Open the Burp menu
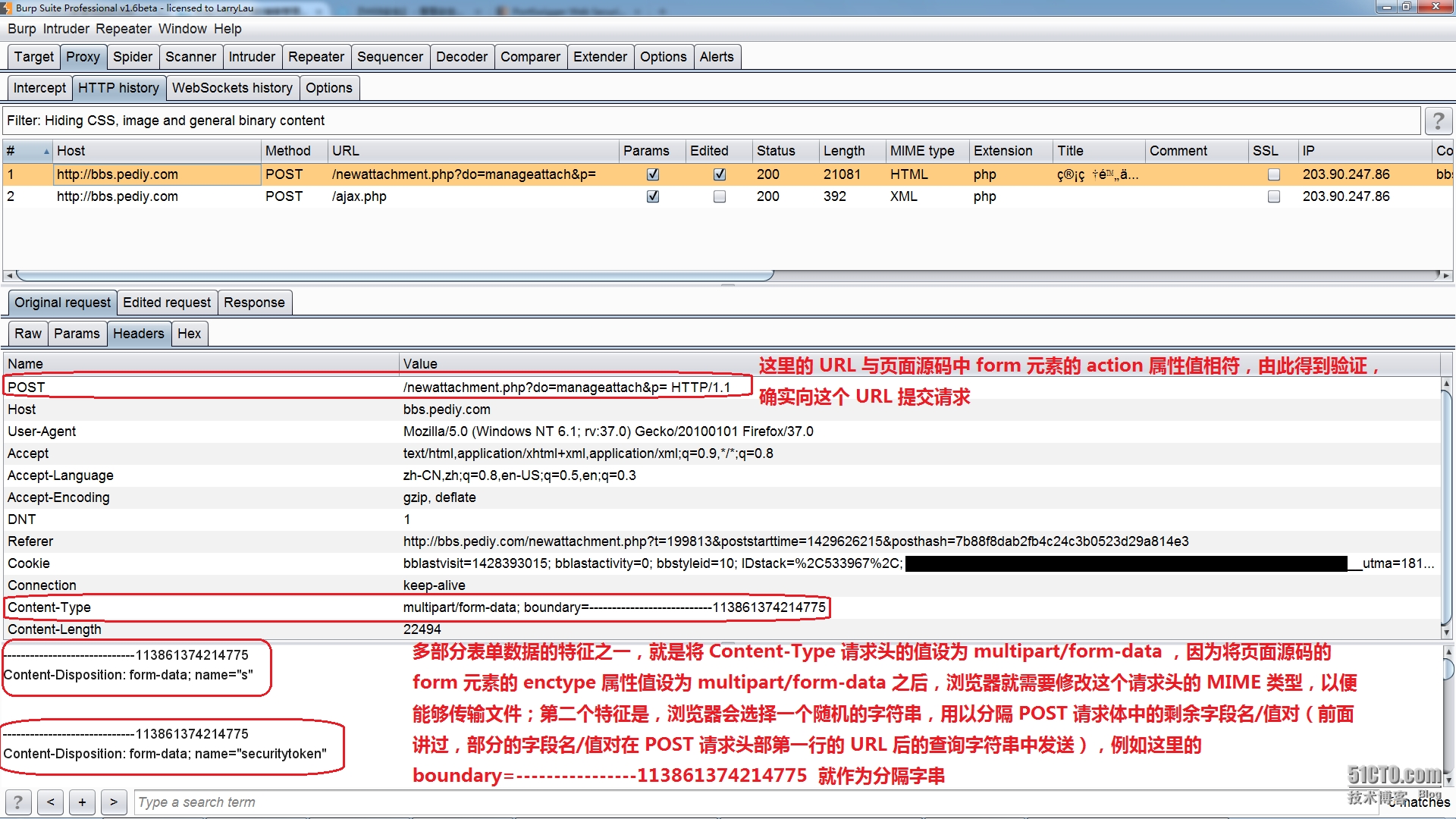 click(22, 29)
